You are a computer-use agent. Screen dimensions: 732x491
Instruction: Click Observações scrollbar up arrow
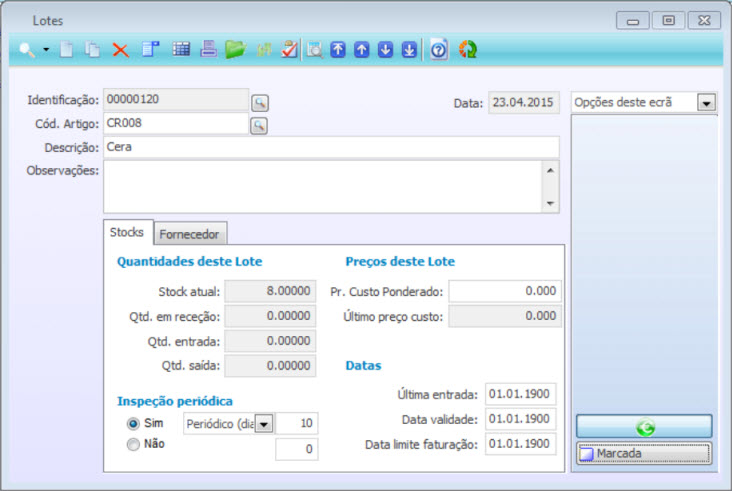(x=550, y=170)
